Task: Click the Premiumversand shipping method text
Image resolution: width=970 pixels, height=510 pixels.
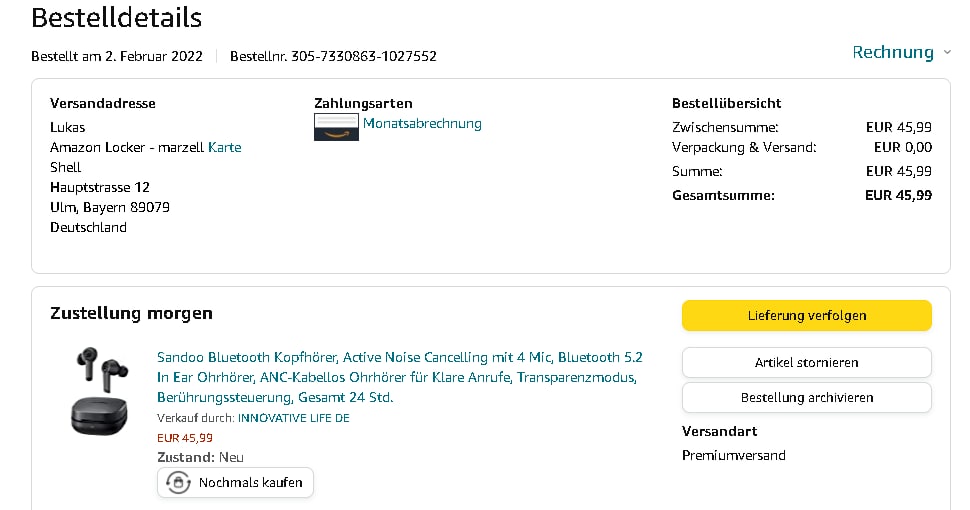Action: pos(733,455)
